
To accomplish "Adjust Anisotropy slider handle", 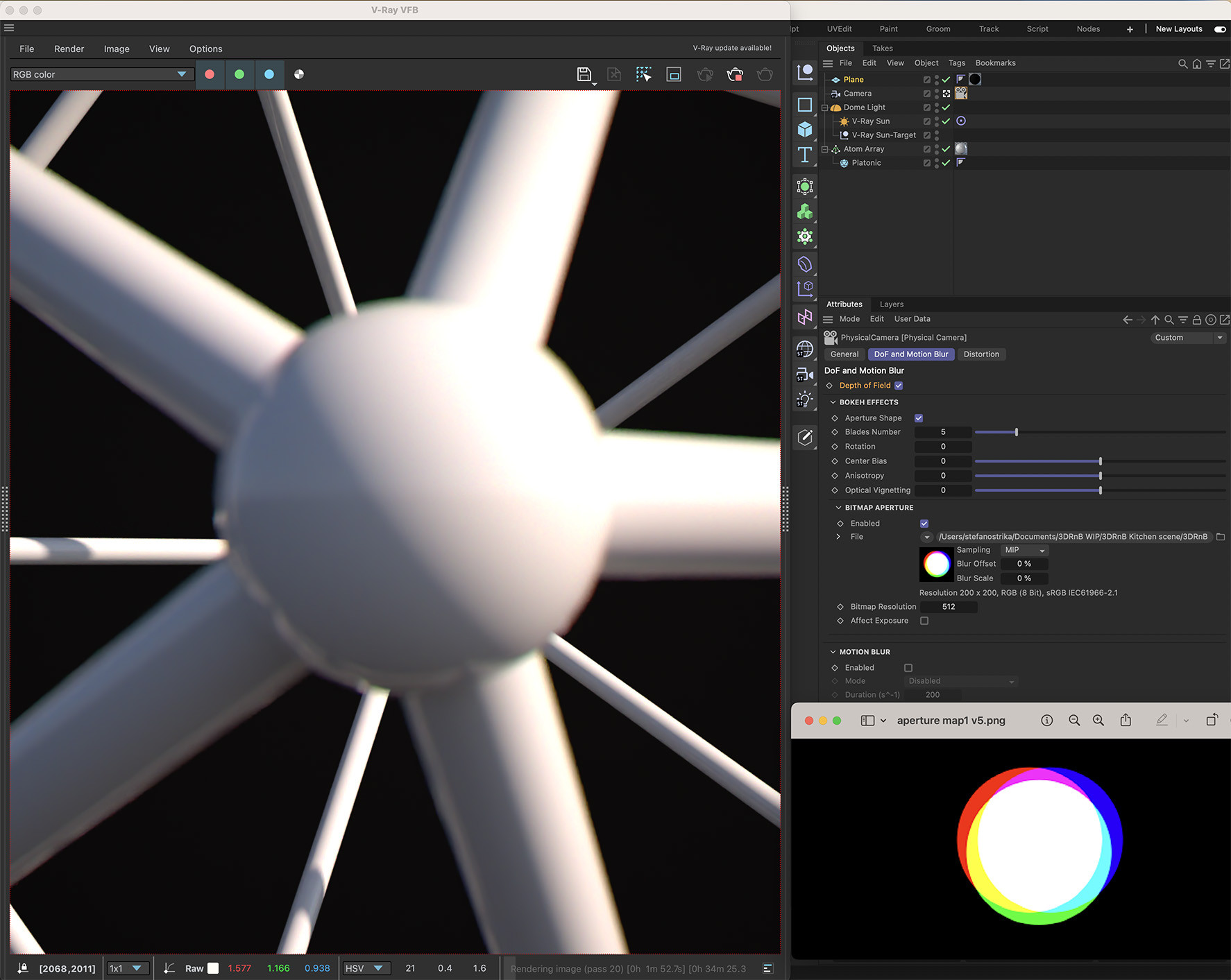I will point(1101,476).
